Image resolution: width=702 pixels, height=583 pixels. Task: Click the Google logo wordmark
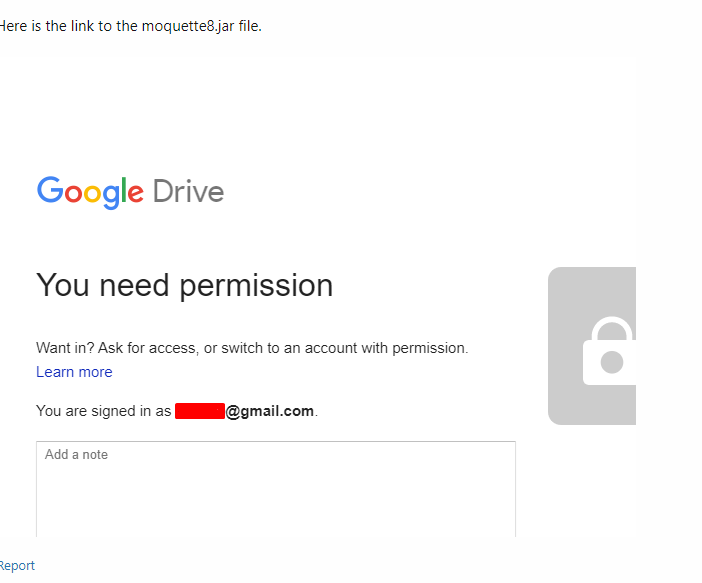coord(91,191)
